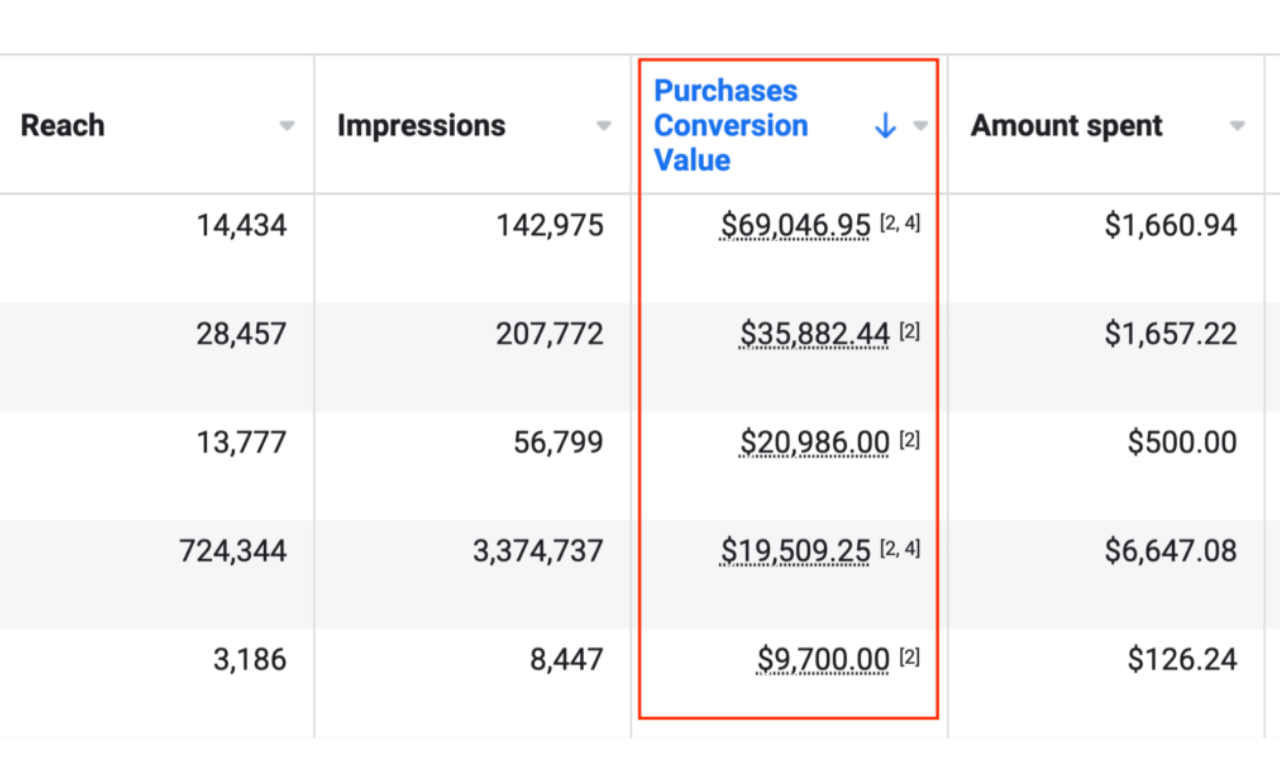Click the [2] footnote beside $20,986.00
1280x769 pixels.
click(x=909, y=440)
